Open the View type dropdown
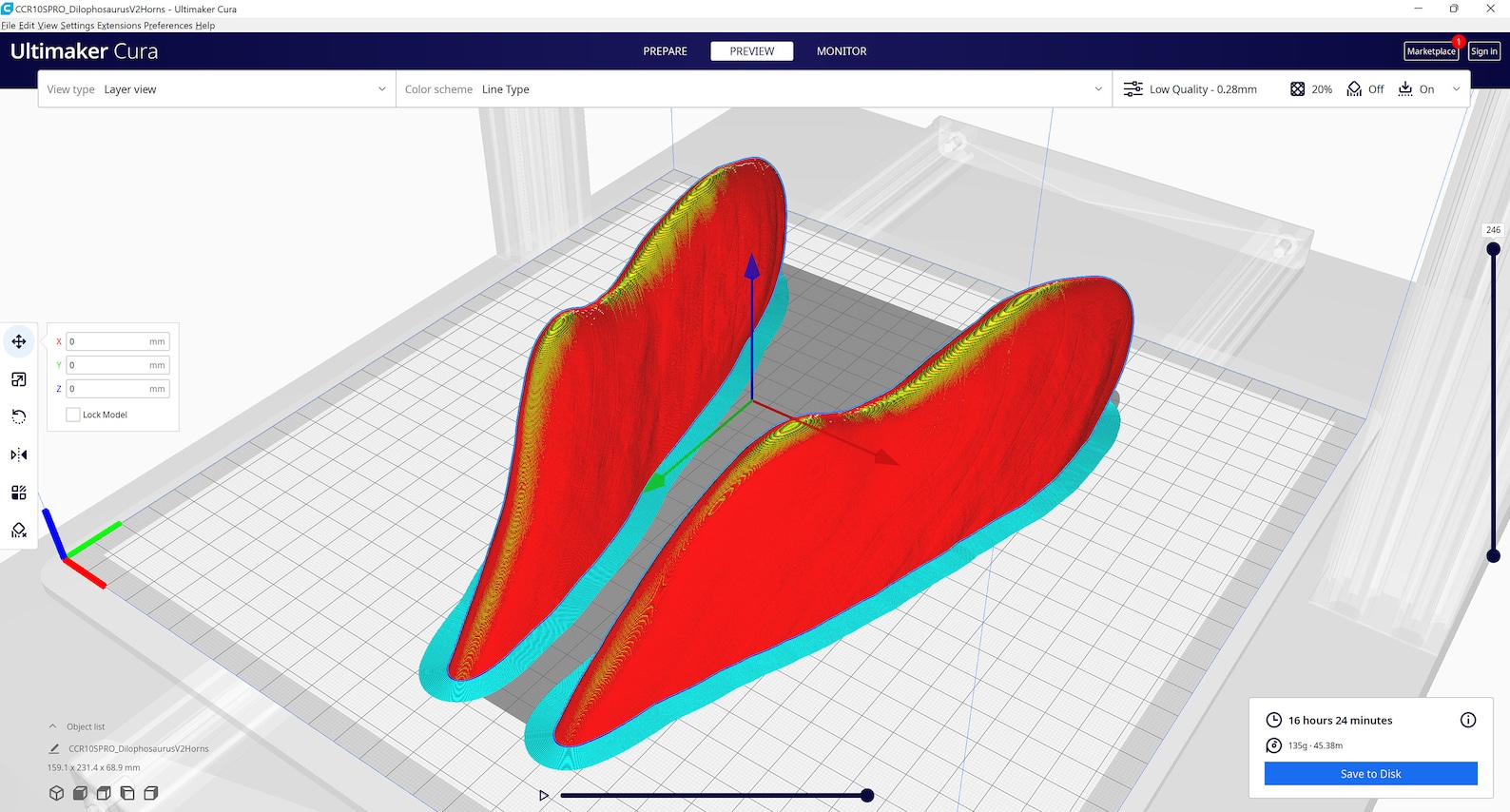The height and width of the screenshot is (812, 1510). coord(217,89)
